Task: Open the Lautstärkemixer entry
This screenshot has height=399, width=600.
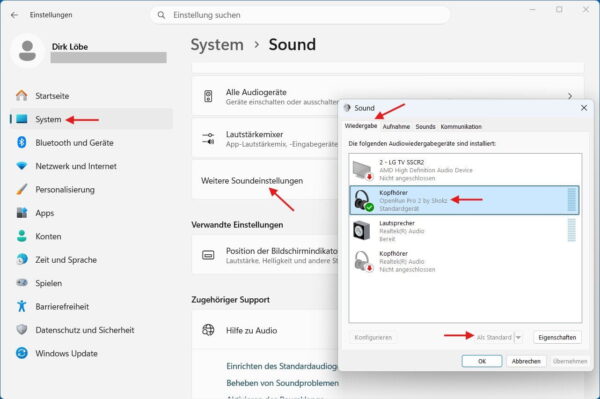Action: click(265, 138)
